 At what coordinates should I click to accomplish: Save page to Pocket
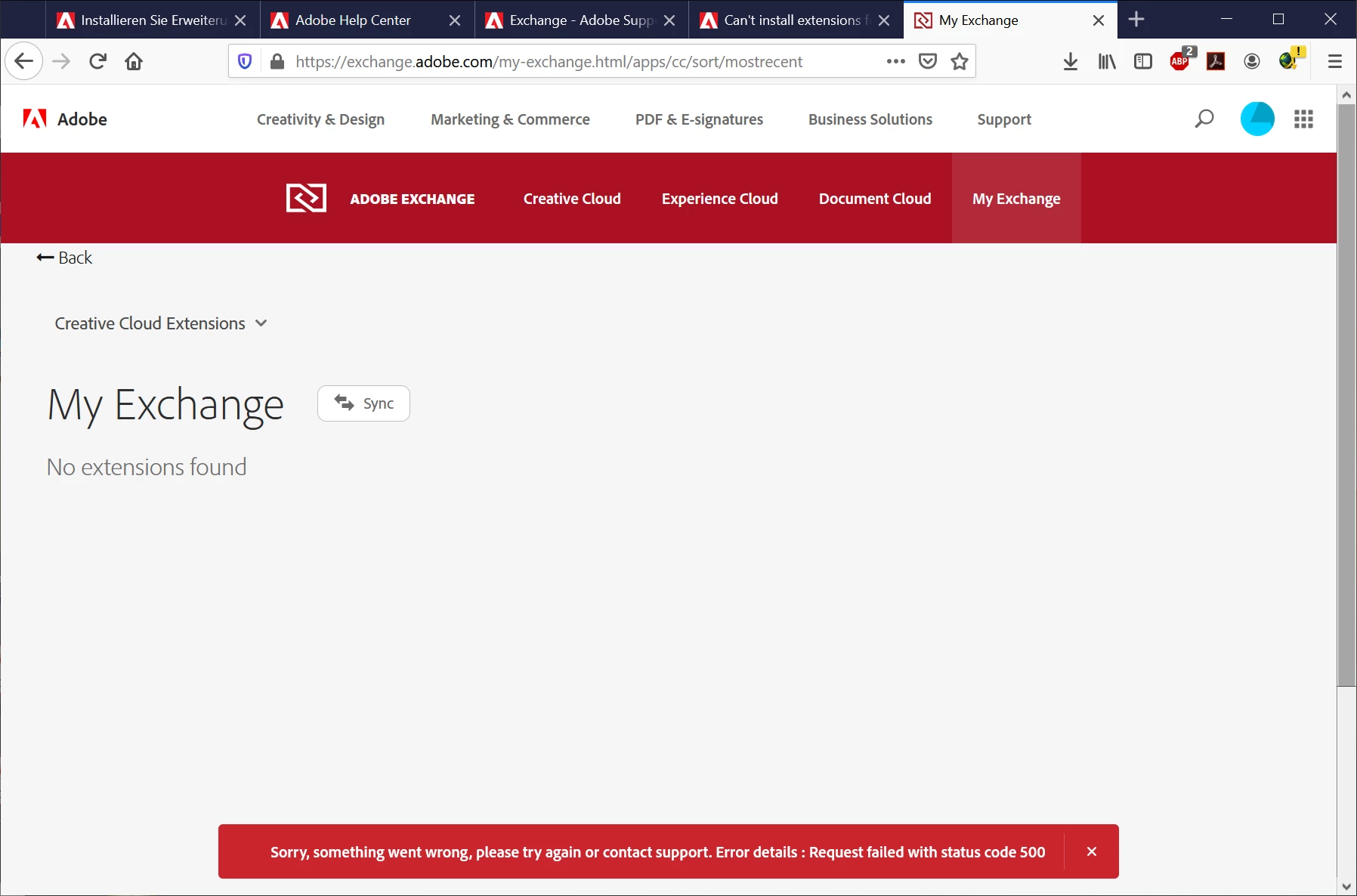click(x=928, y=61)
